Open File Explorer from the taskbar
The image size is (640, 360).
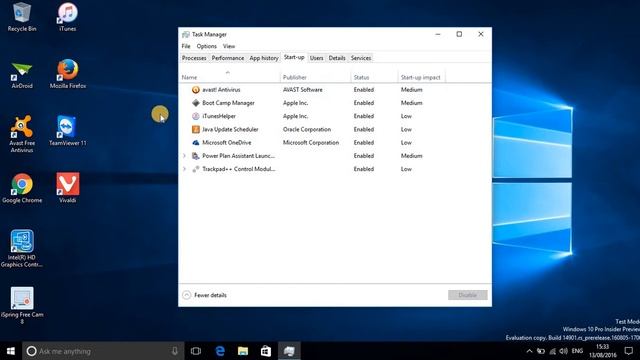[243, 351]
